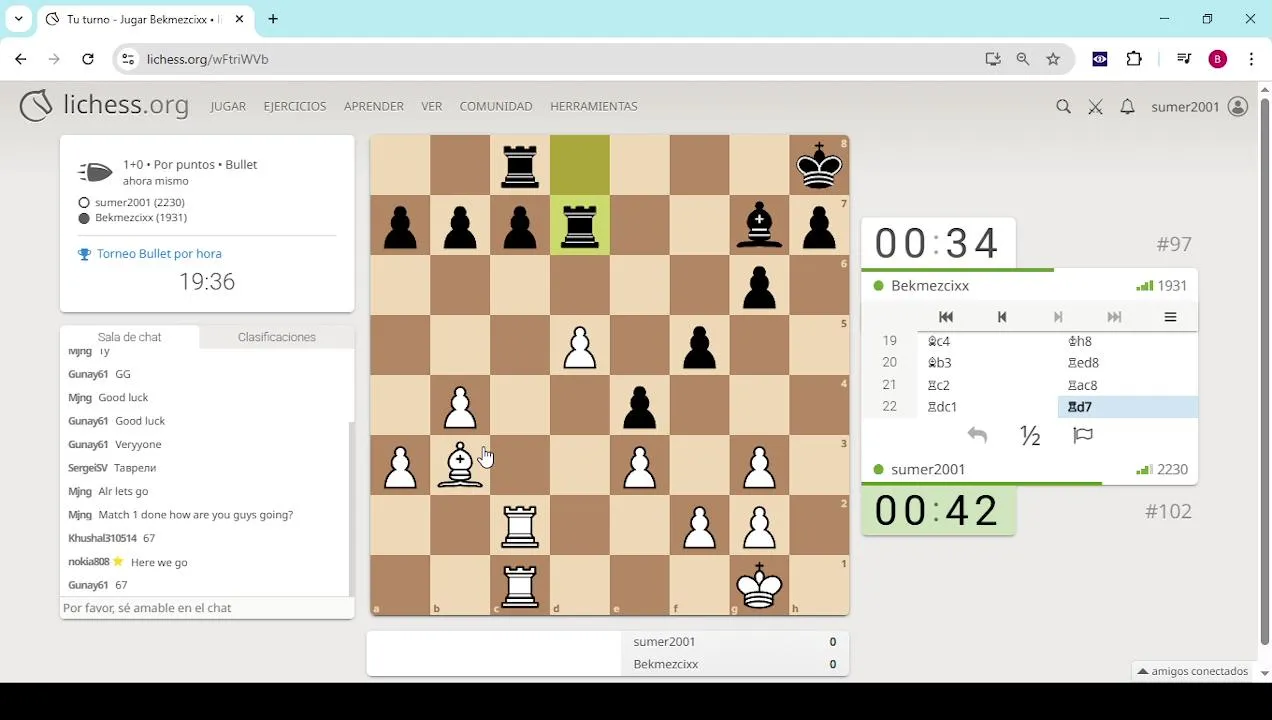Image resolution: width=1272 pixels, height=720 pixels.
Task: Open the search magnifier in lichess header
Action: click(1063, 106)
